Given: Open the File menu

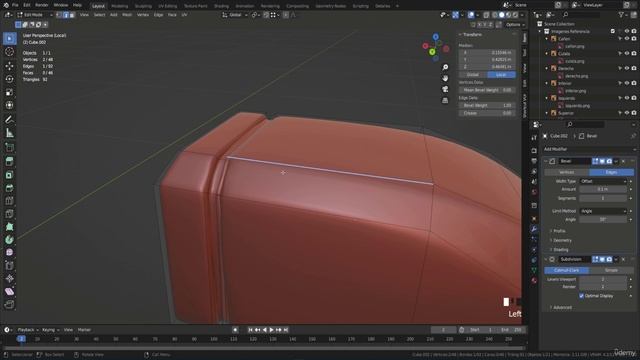Looking at the screenshot, I should (15, 5).
